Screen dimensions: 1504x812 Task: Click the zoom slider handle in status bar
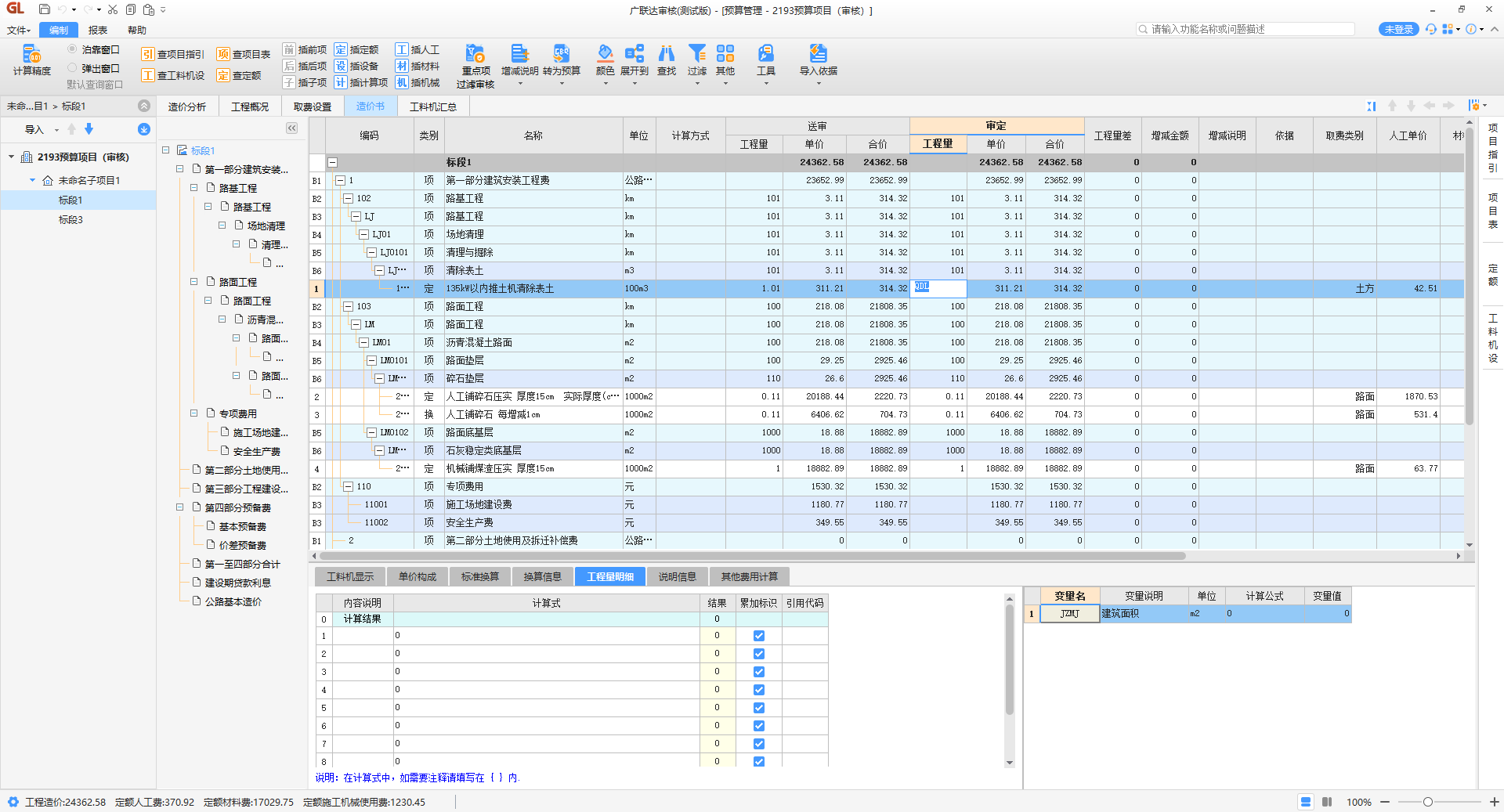(x=1428, y=802)
